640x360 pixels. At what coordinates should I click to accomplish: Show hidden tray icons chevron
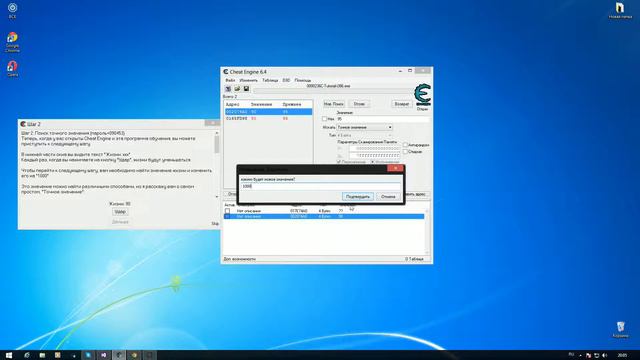pos(580,355)
